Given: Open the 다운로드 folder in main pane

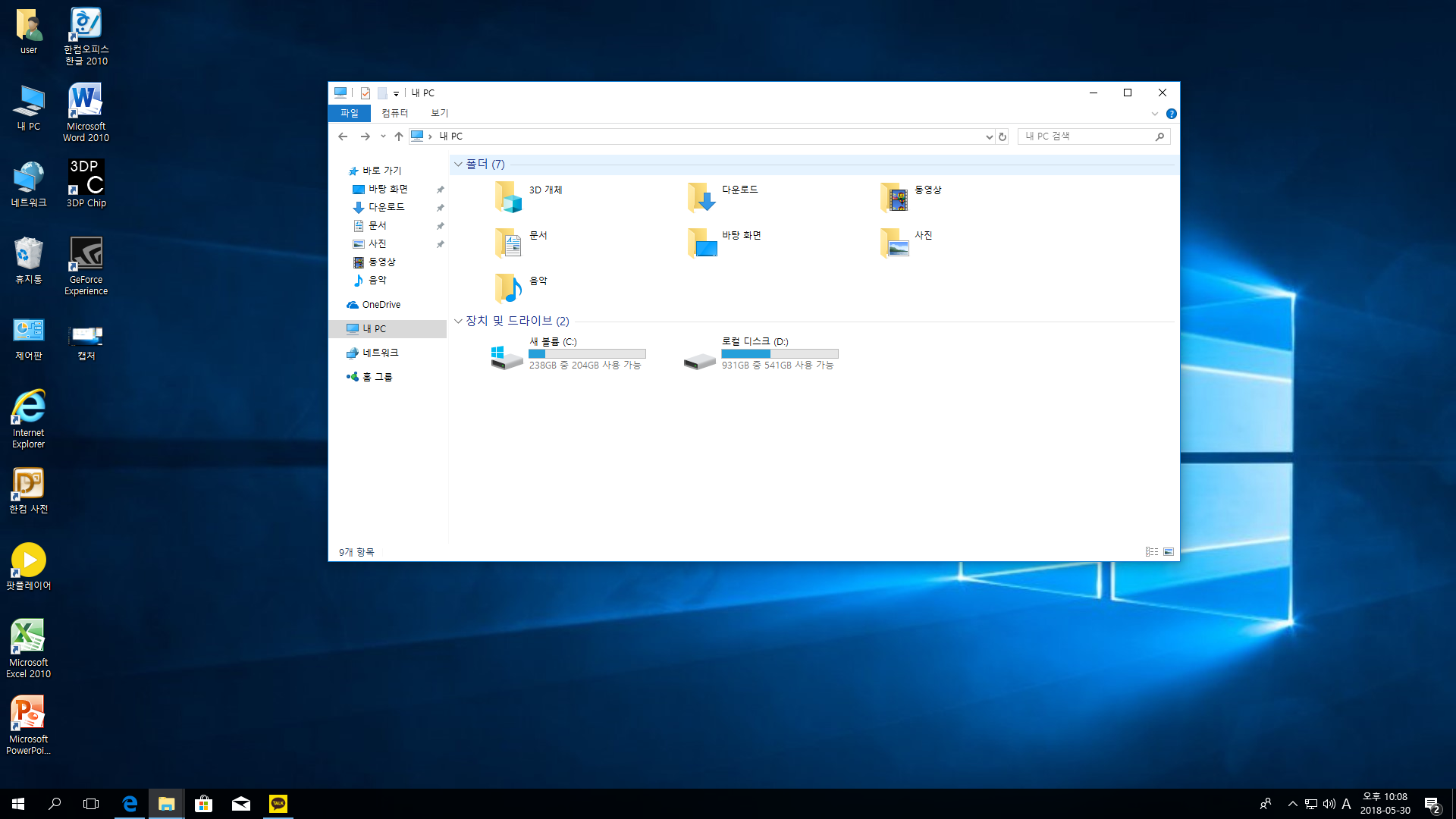Looking at the screenshot, I should coord(701,197).
